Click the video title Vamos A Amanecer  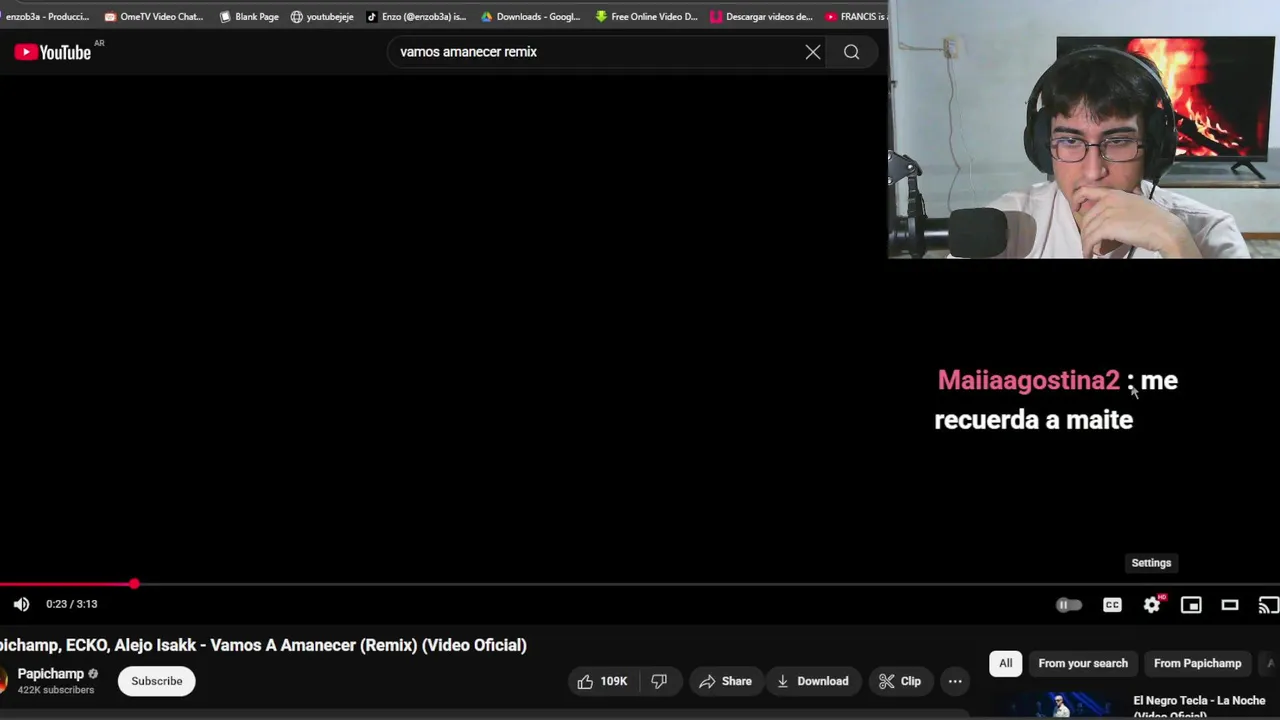coord(263,645)
